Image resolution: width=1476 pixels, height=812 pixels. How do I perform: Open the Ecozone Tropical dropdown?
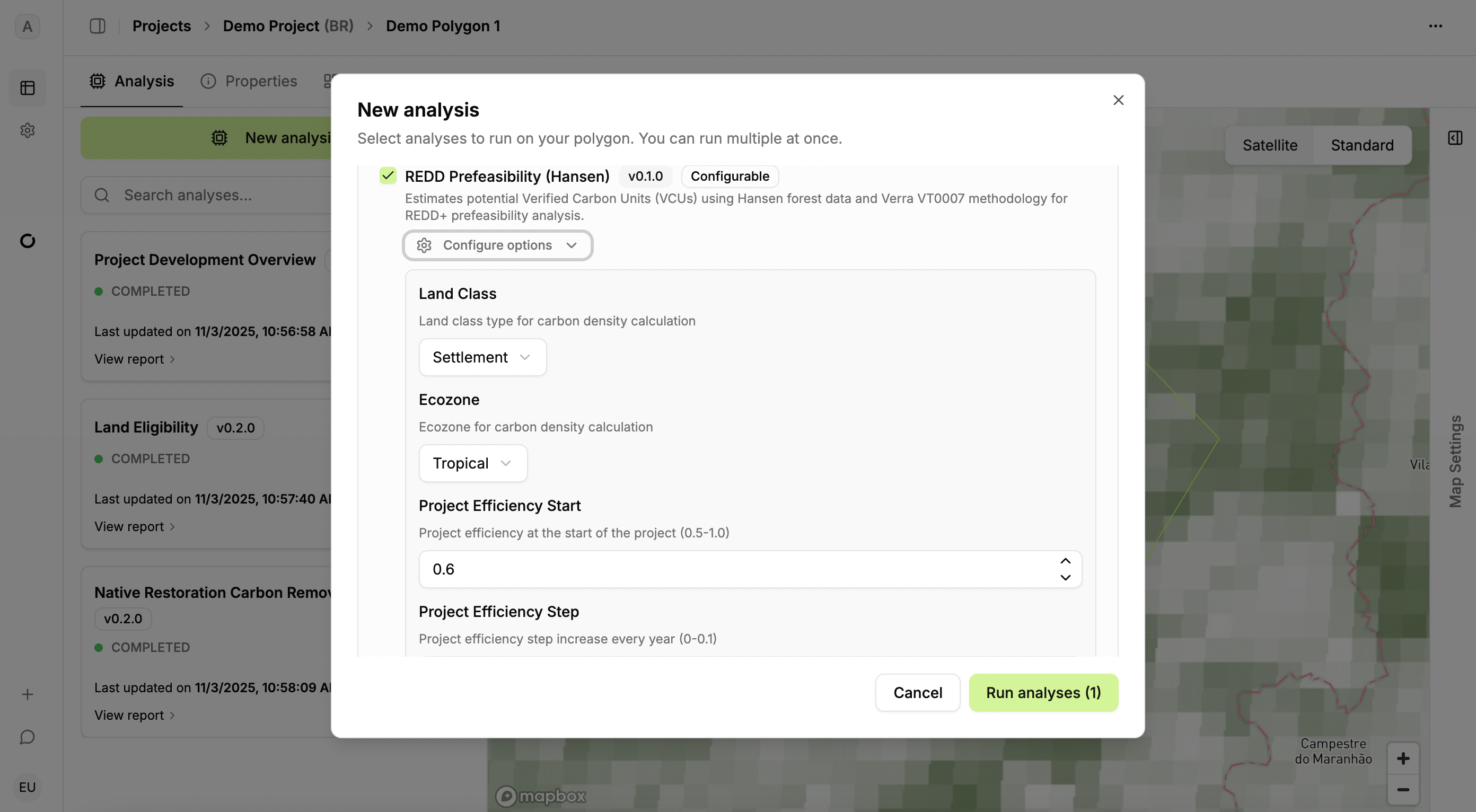[x=472, y=463]
